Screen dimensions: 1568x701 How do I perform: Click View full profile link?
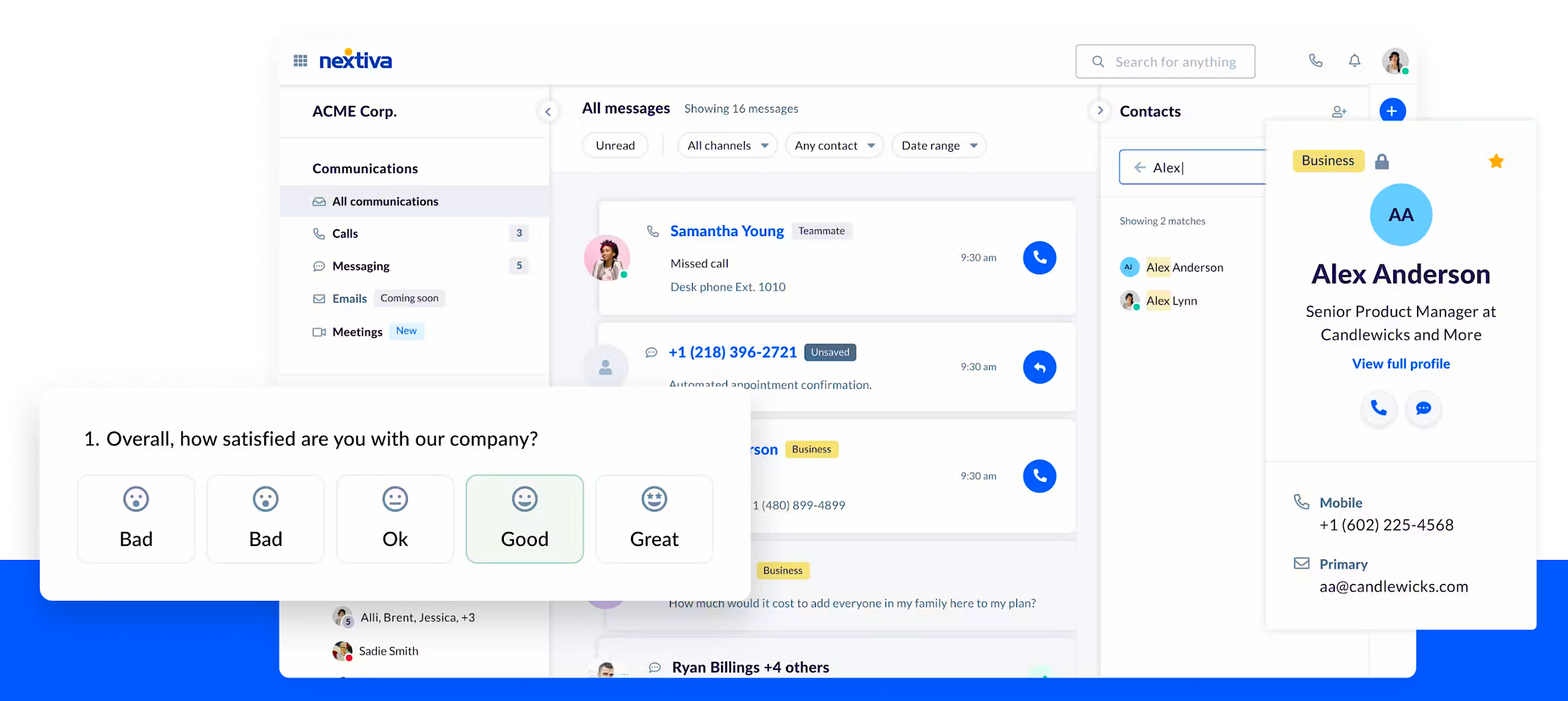(x=1400, y=364)
